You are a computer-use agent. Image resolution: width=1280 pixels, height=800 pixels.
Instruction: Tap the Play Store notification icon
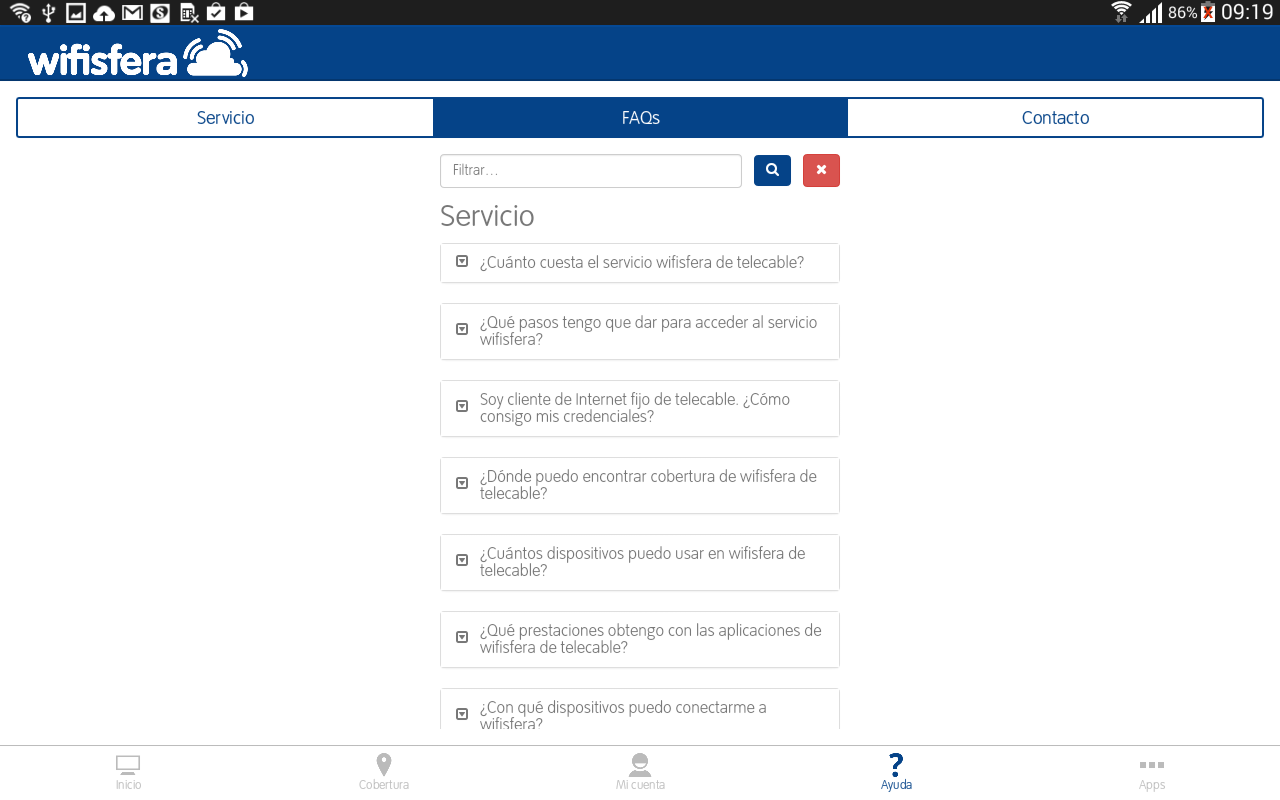point(244,12)
